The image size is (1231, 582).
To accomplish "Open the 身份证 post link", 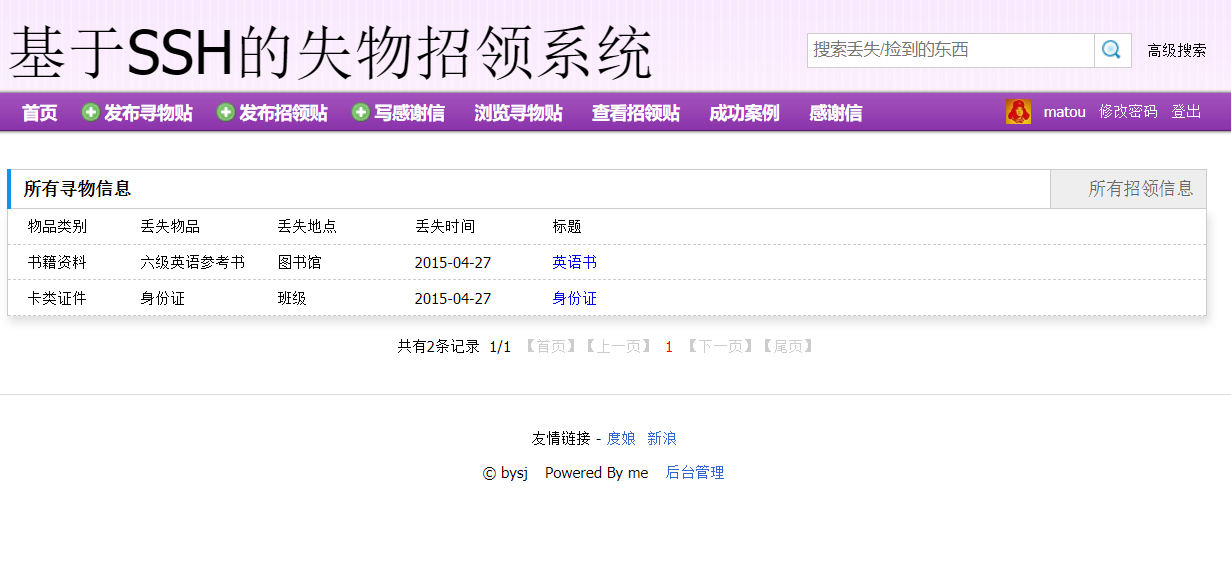I will pyautogui.click(x=575, y=297).
